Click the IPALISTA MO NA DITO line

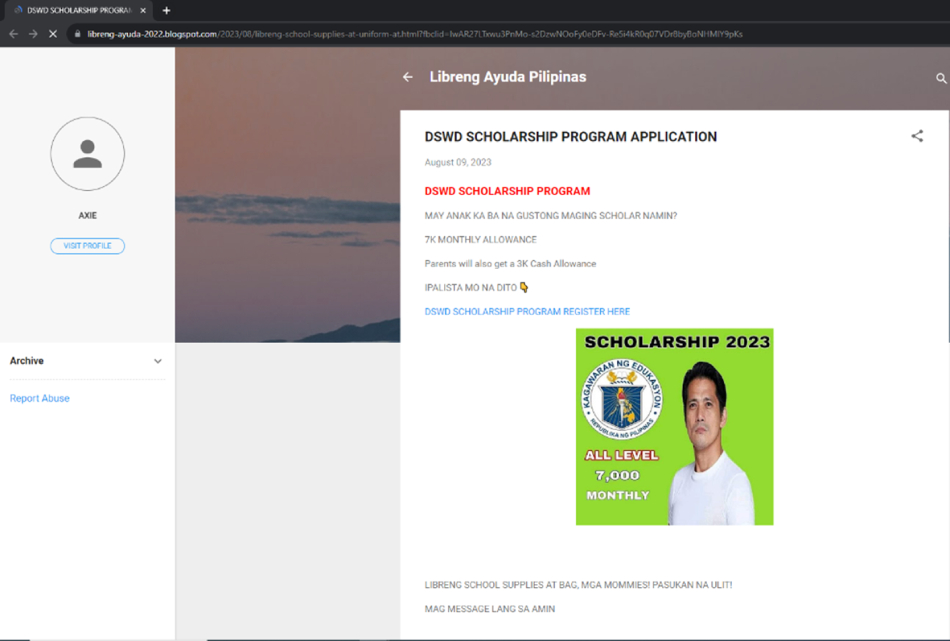click(x=476, y=288)
